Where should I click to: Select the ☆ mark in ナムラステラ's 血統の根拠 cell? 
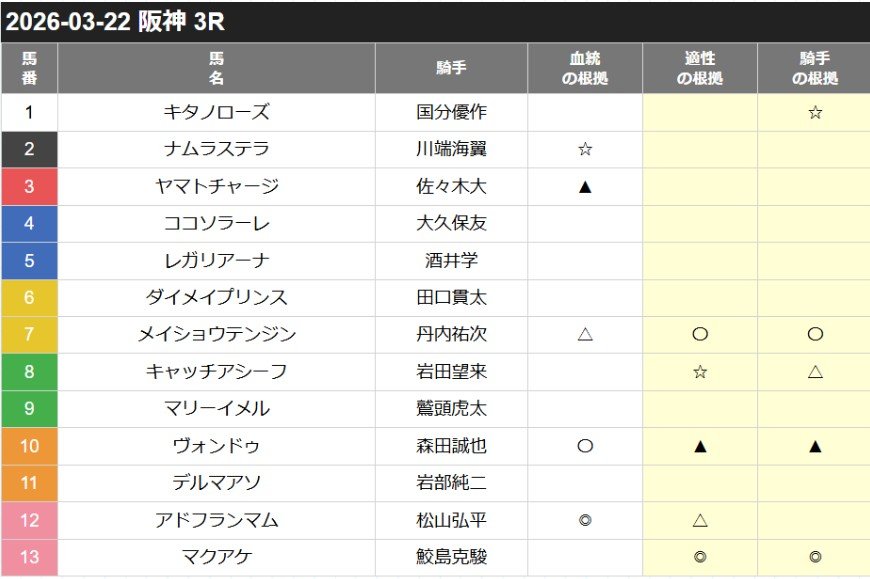pyautogui.click(x=585, y=150)
